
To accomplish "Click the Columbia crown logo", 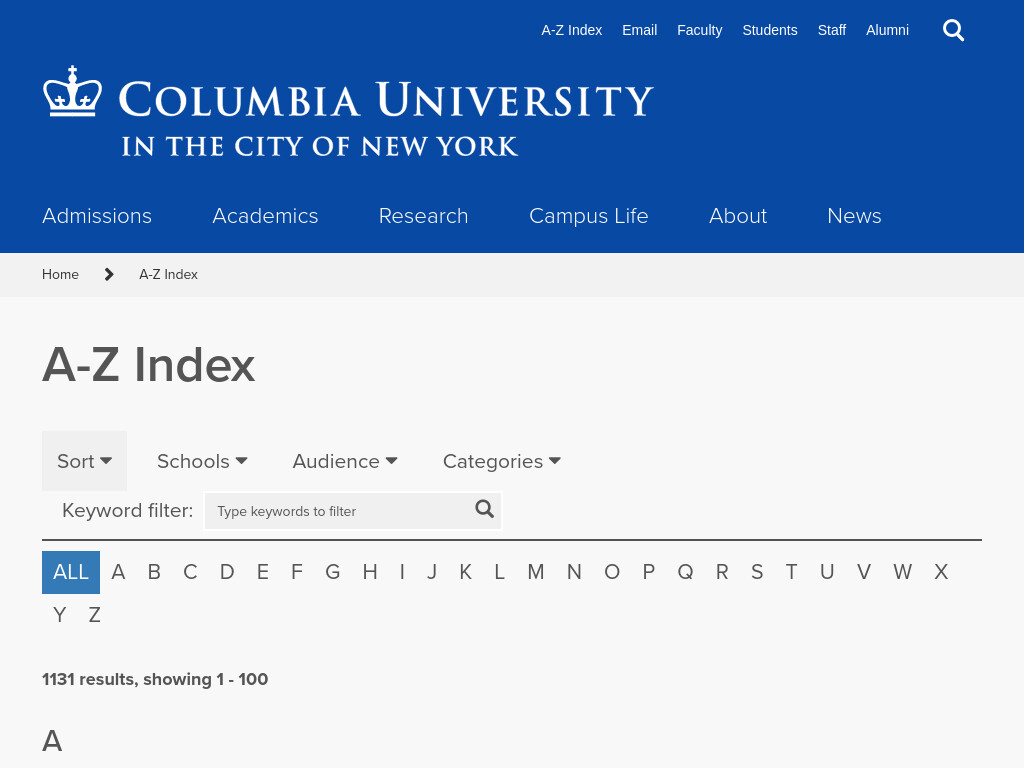I will pos(72,91).
